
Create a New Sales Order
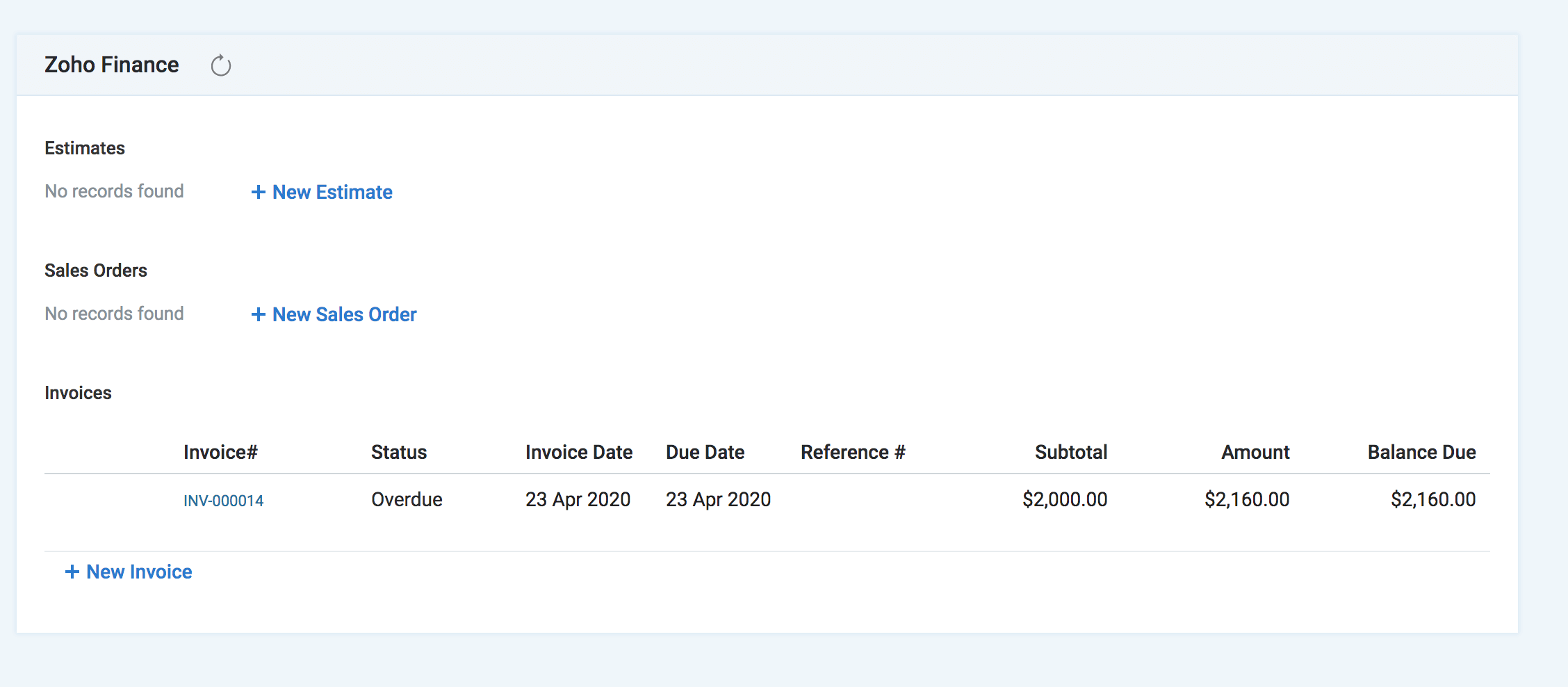(x=334, y=314)
